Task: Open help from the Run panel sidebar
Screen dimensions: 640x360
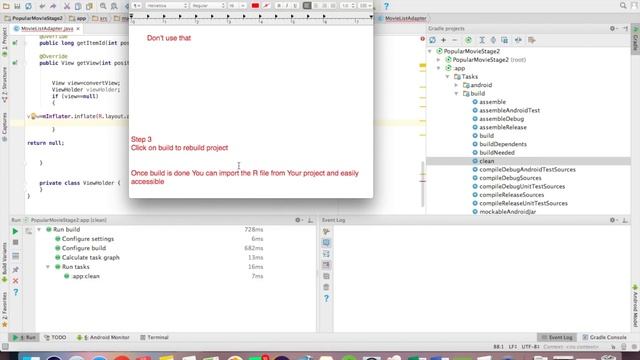Action: point(16,292)
